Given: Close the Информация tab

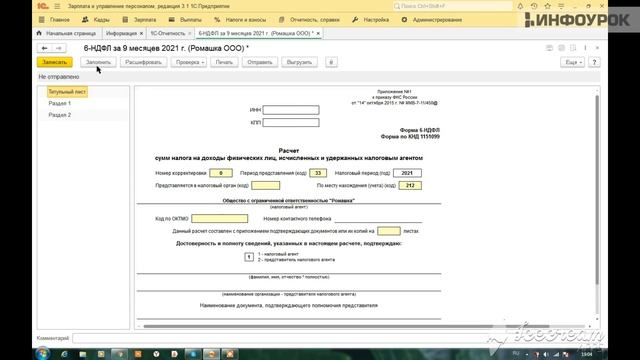Looking at the screenshot, I should pyautogui.click(x=141, y=33).
